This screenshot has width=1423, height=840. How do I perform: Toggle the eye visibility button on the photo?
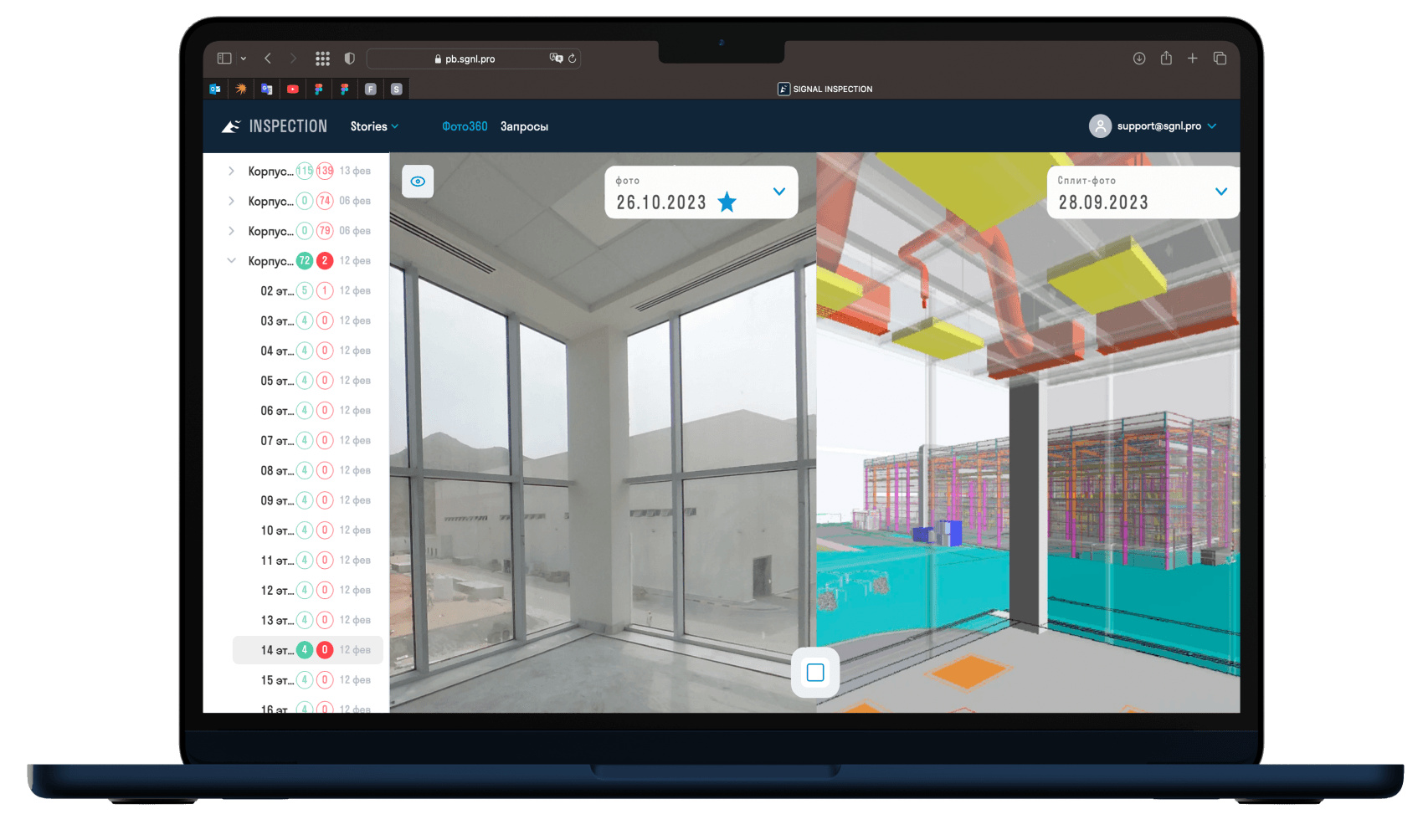[418, 182]
